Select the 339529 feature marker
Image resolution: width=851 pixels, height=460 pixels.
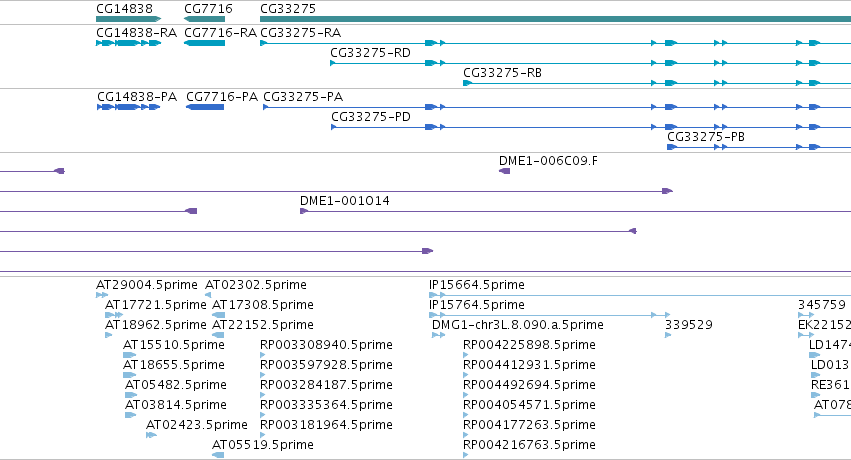click(668, 335)
